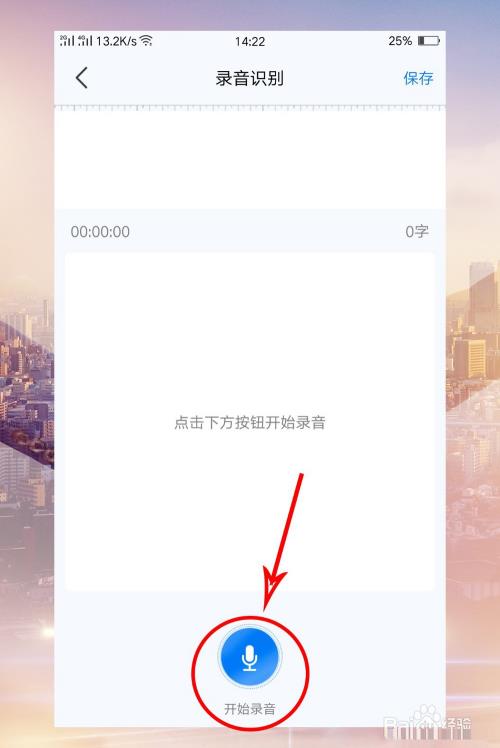Tap the 00:00:00 recording timer

click(100, 232)
